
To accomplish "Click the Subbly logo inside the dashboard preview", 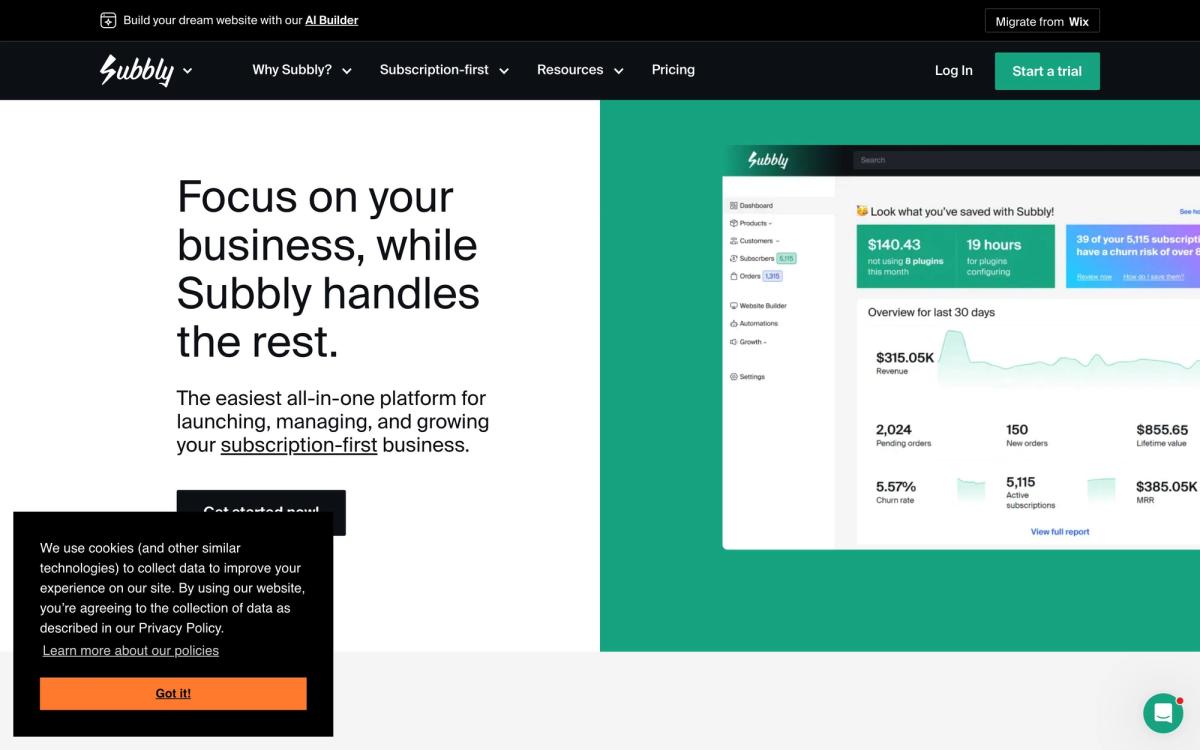I will 768,160.
